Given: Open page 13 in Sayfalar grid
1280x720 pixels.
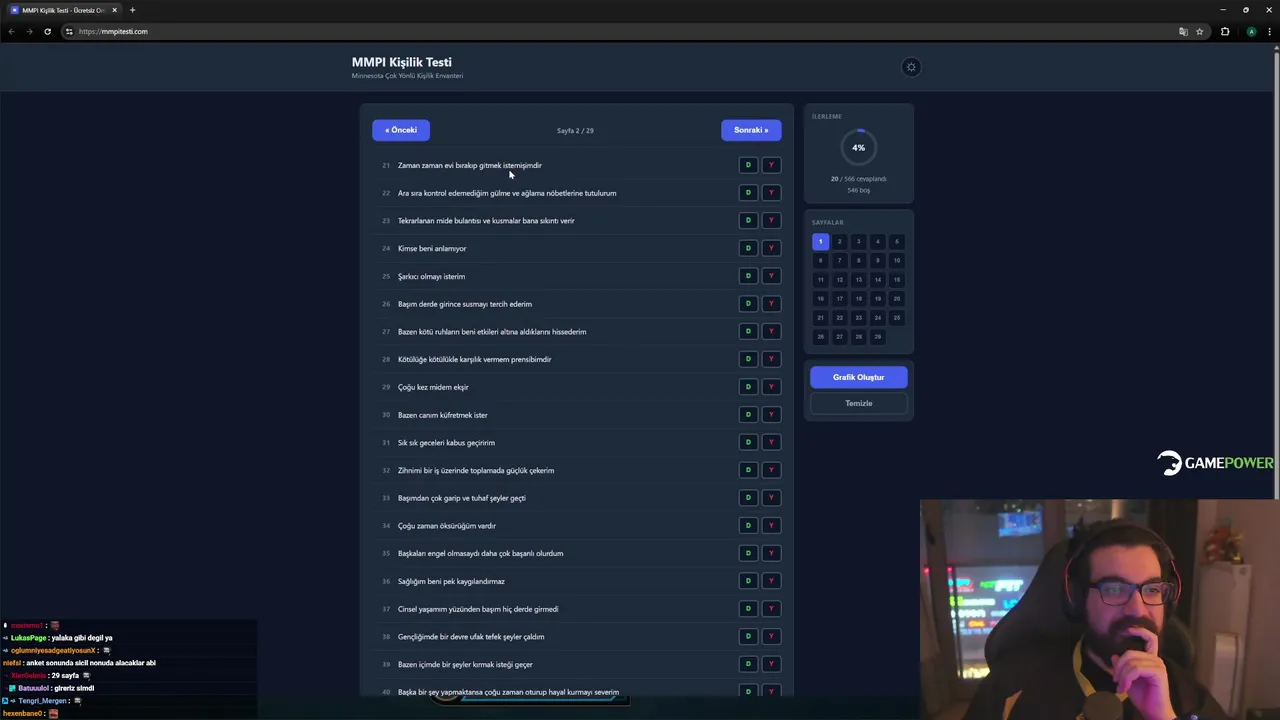Looking at the screenshot, I should 858,280.
